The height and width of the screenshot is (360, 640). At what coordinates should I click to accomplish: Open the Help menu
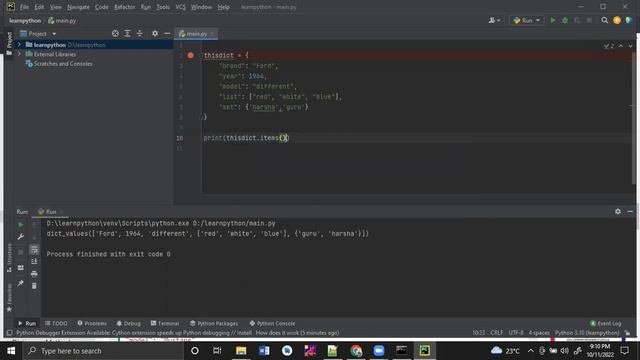(223, 7)
